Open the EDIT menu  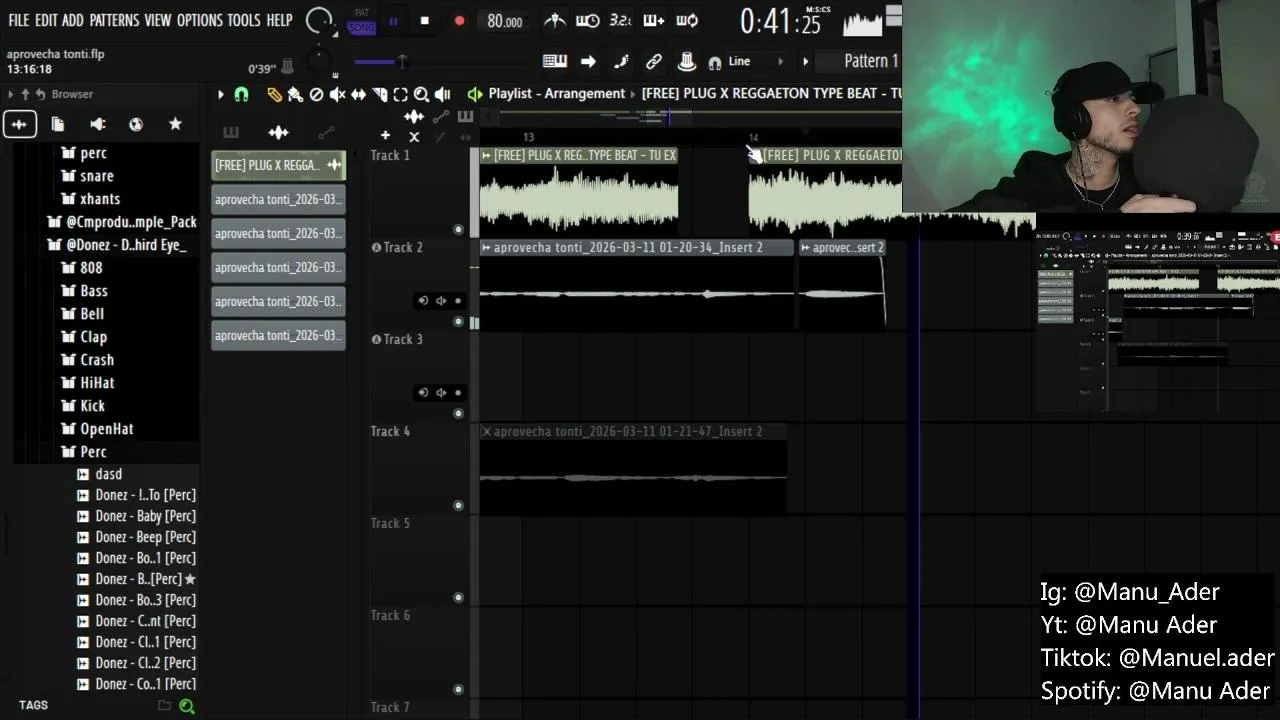[x=46, y=20]
